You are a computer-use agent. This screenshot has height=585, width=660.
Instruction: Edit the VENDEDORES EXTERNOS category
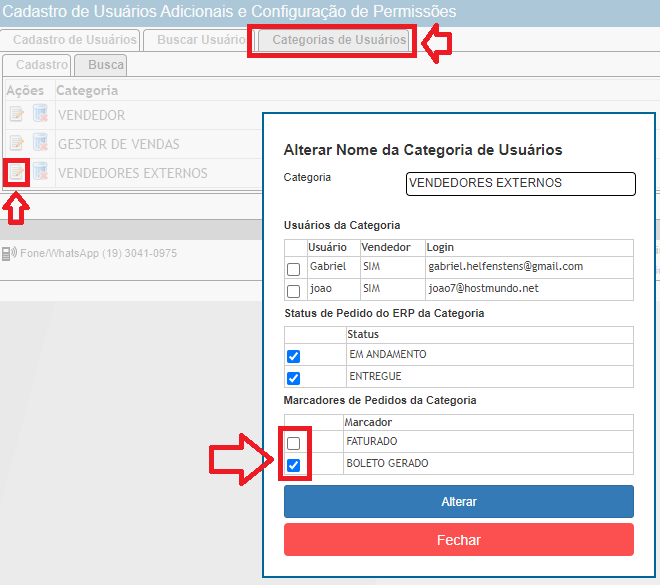17,172
